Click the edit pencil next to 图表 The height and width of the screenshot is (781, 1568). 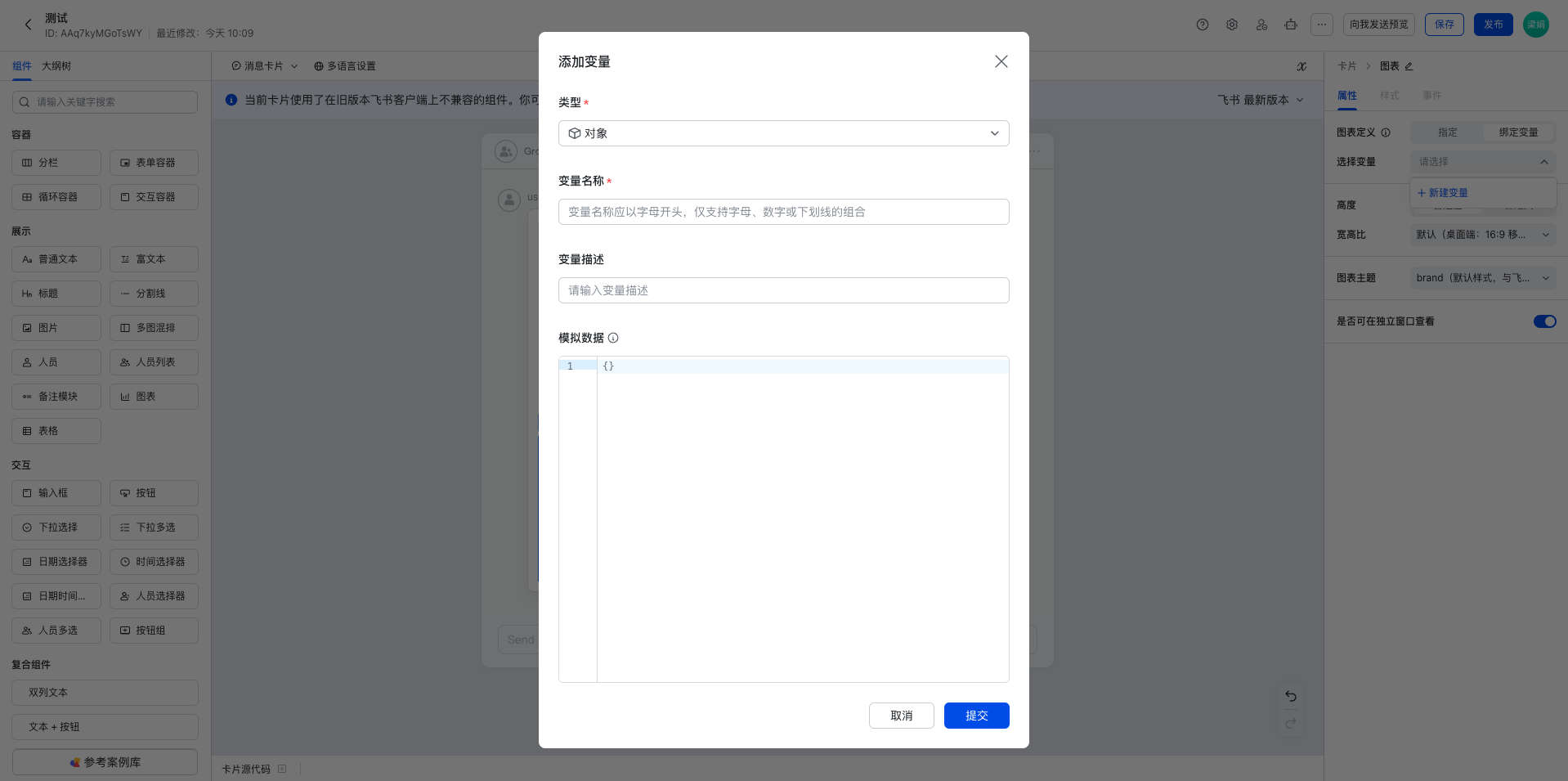pos(1409,66)
